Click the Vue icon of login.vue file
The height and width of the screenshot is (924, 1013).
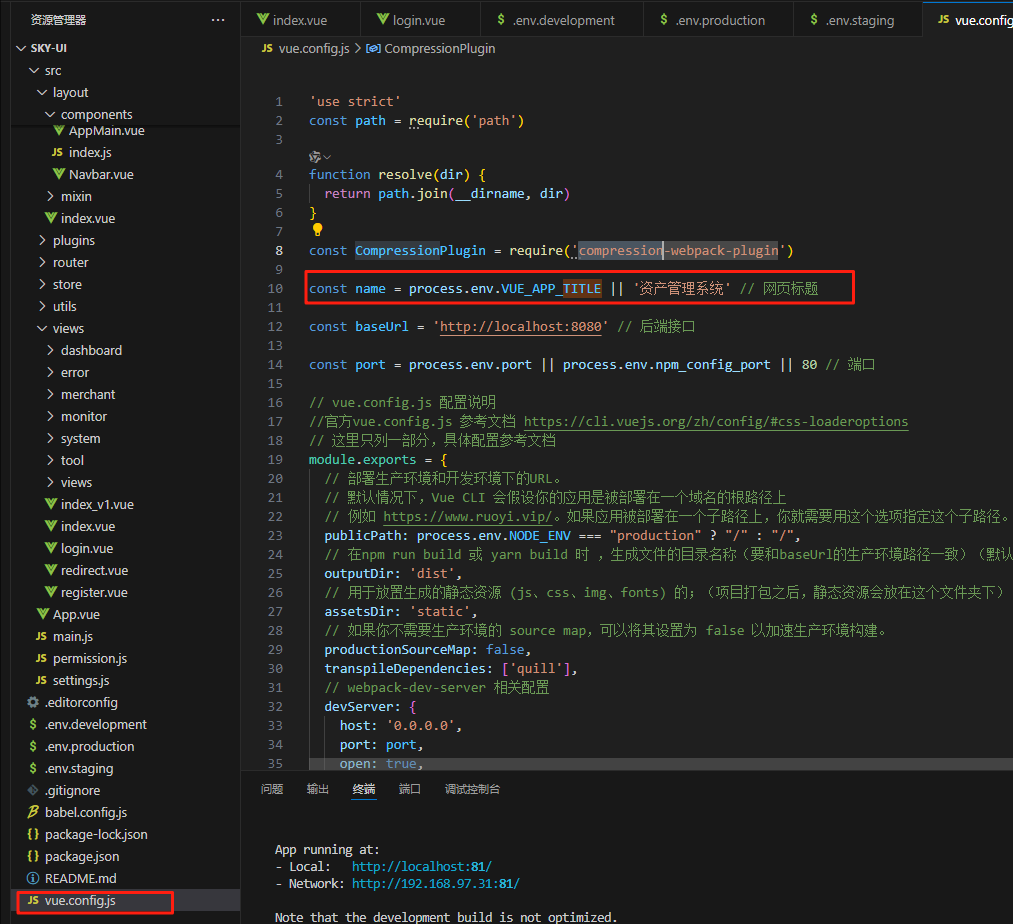point(51,548)
